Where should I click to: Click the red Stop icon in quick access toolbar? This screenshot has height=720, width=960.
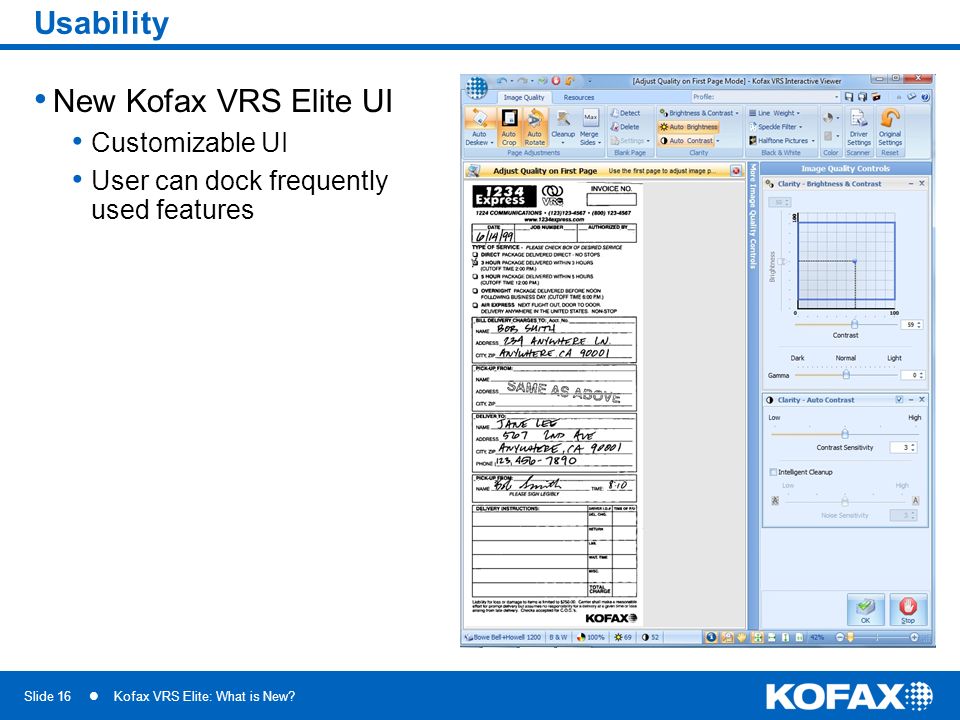[556, 81]
